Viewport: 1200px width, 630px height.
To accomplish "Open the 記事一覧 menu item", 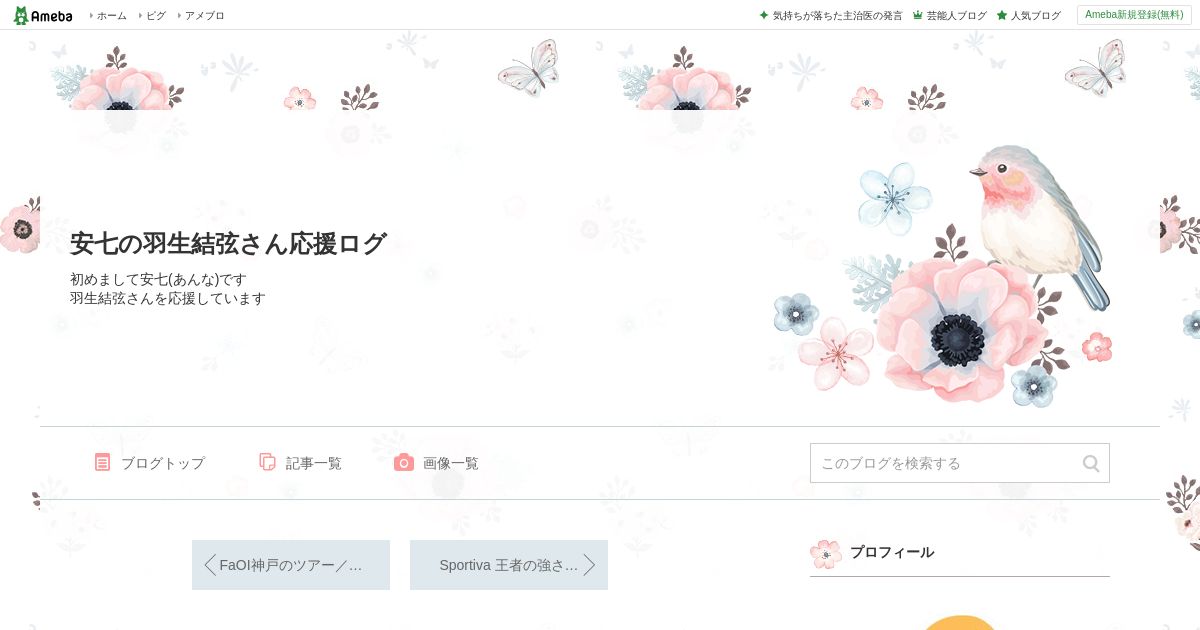I will pyautogui.click(x=301, y=463).
